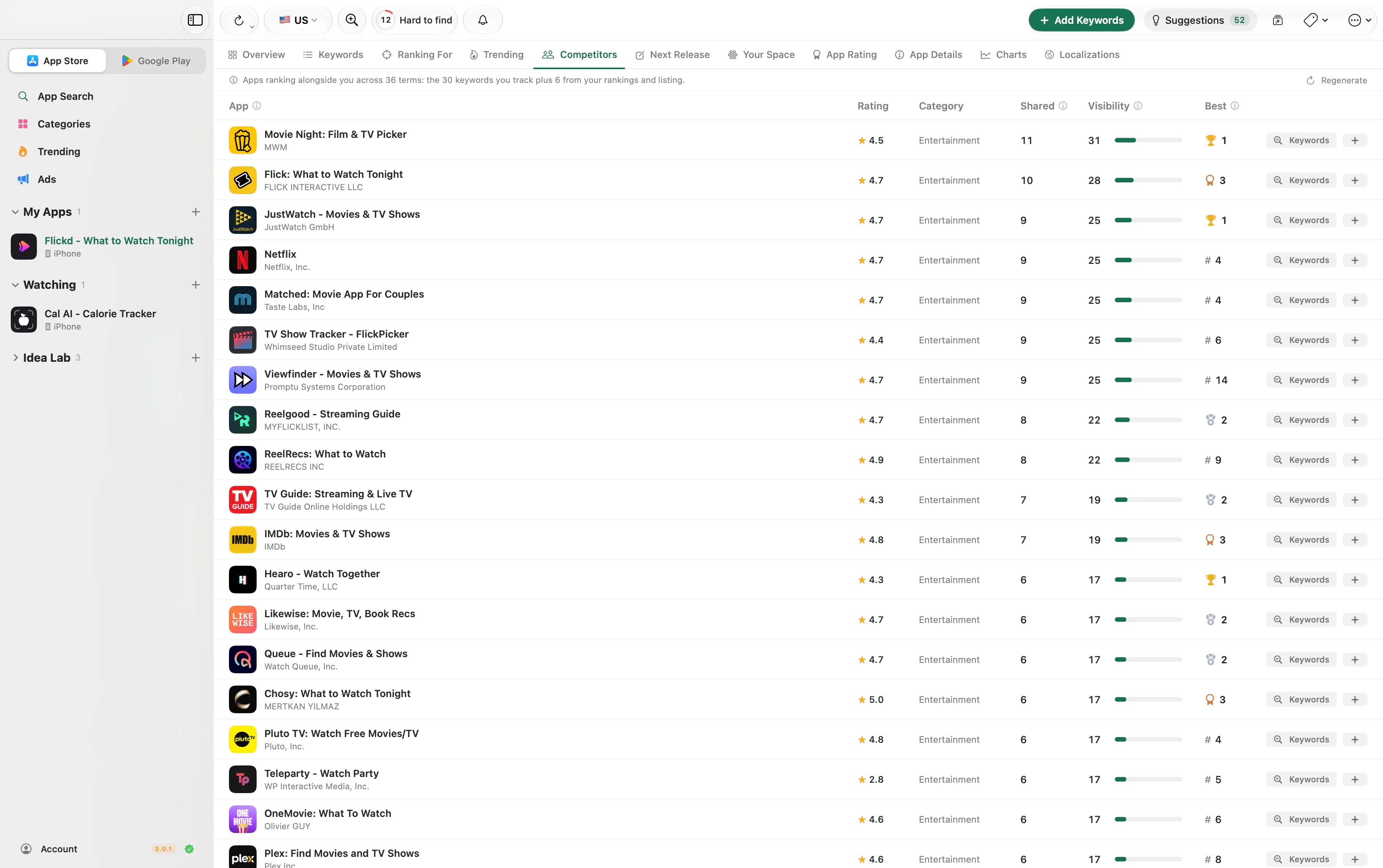This screenshot has height=868, width=1383.
Task: Click info icon next to Visibility header
Action: (1138, 106)
